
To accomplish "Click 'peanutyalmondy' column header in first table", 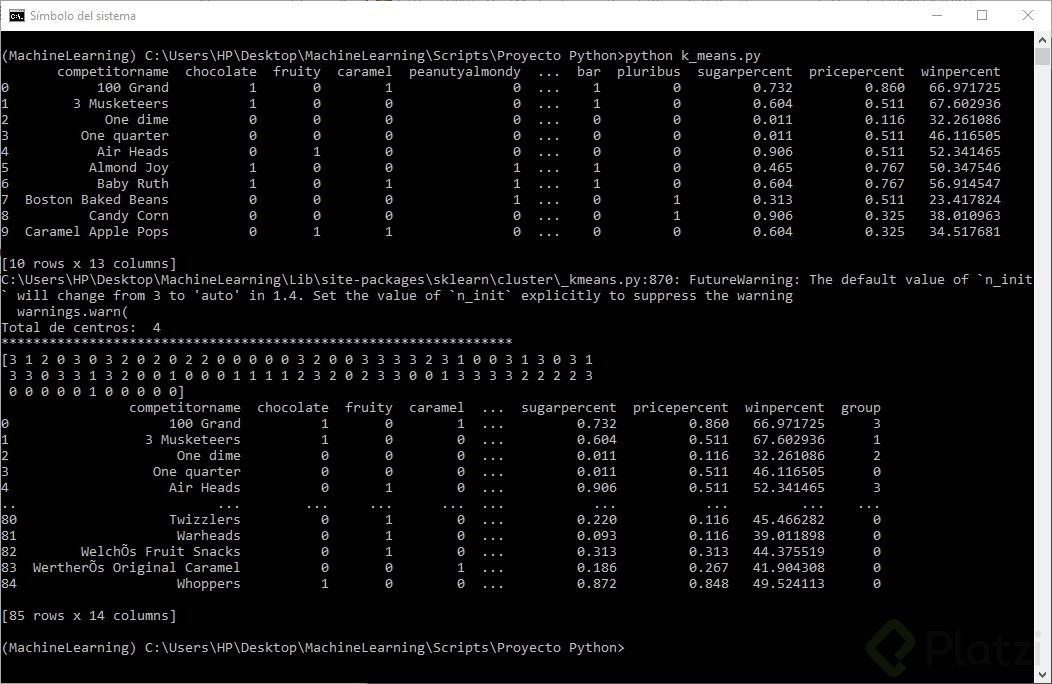I will [464, 72].
